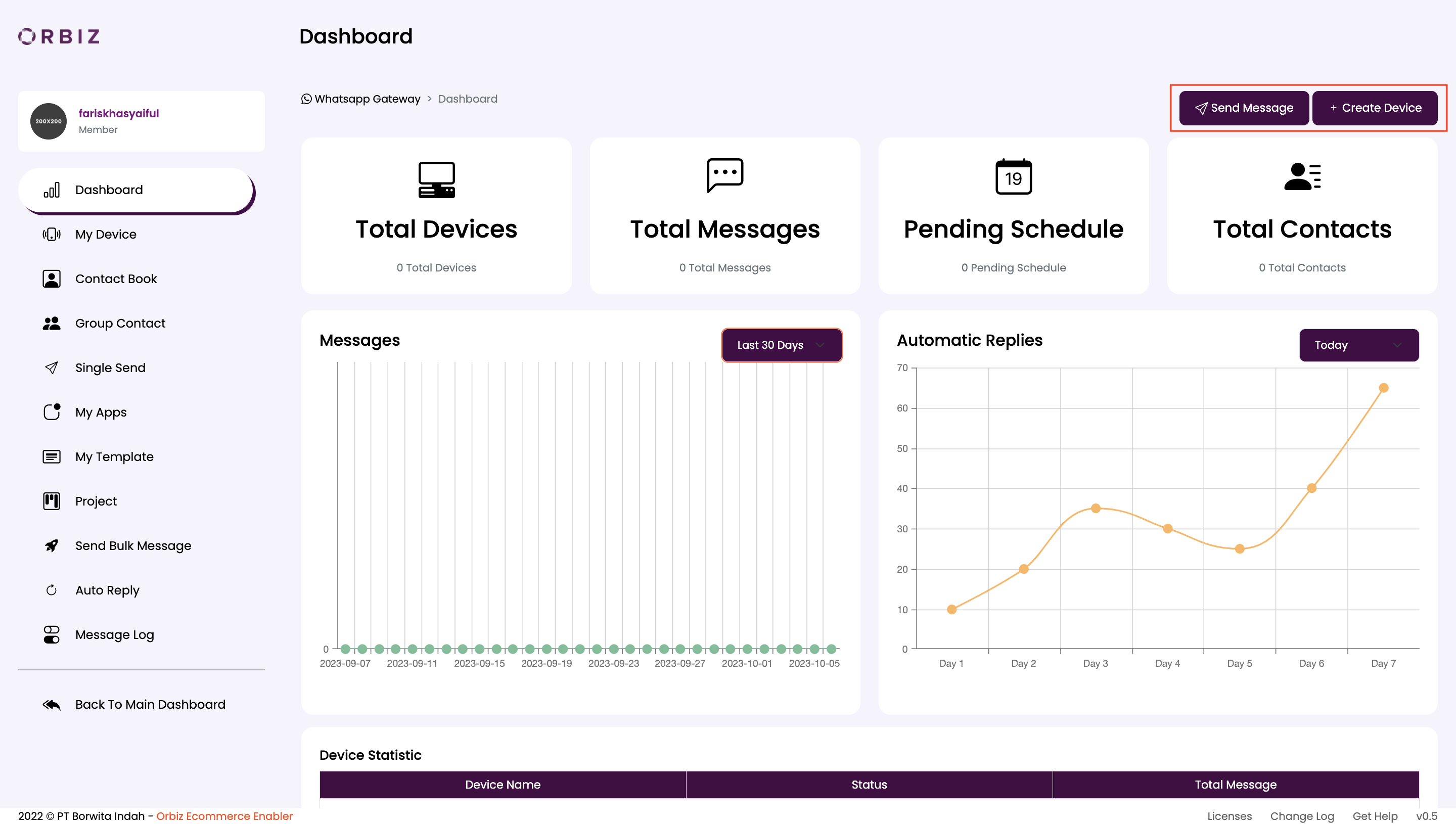The image size is (1456, 824).
Task: Open Group Contact panel
Action: 120,322
